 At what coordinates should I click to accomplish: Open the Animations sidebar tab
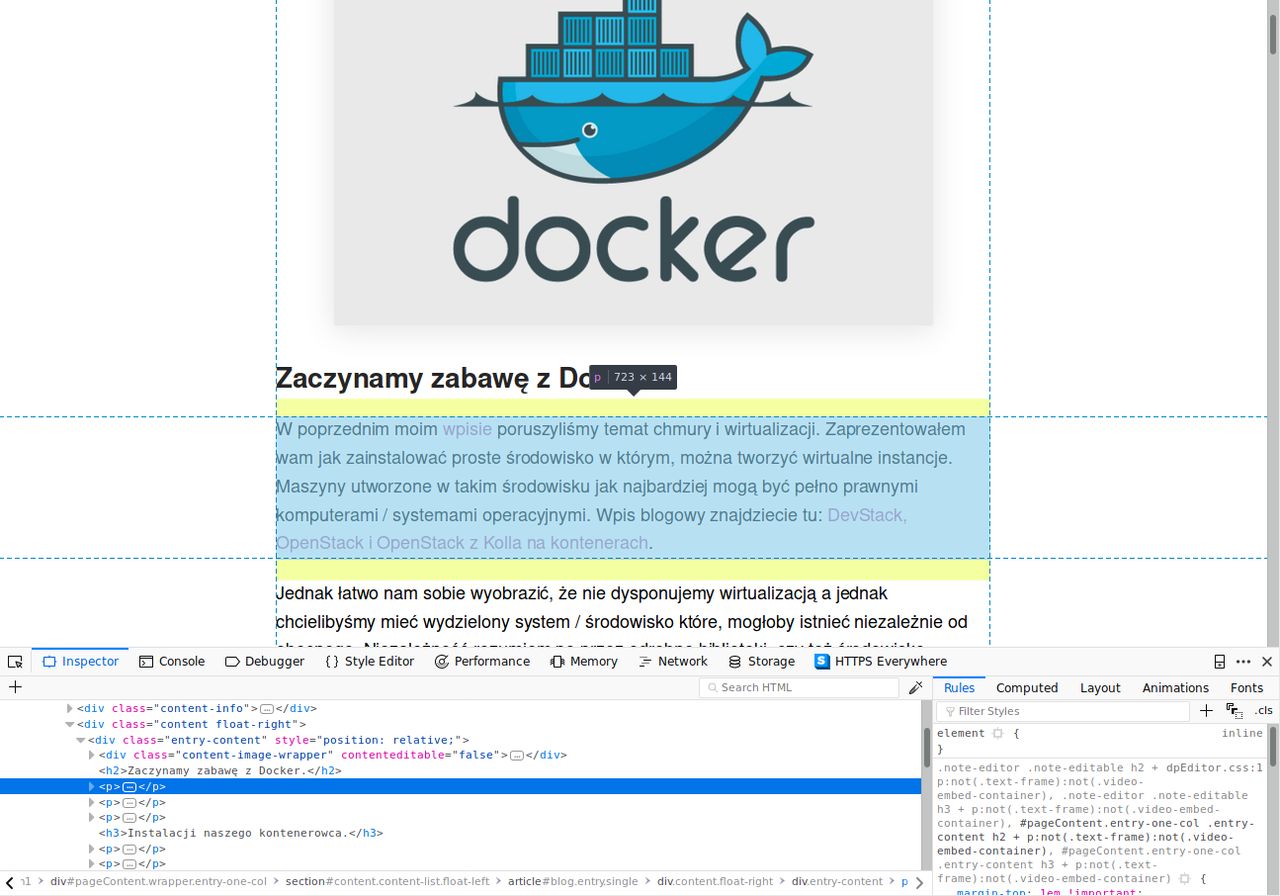(1176, 688)
